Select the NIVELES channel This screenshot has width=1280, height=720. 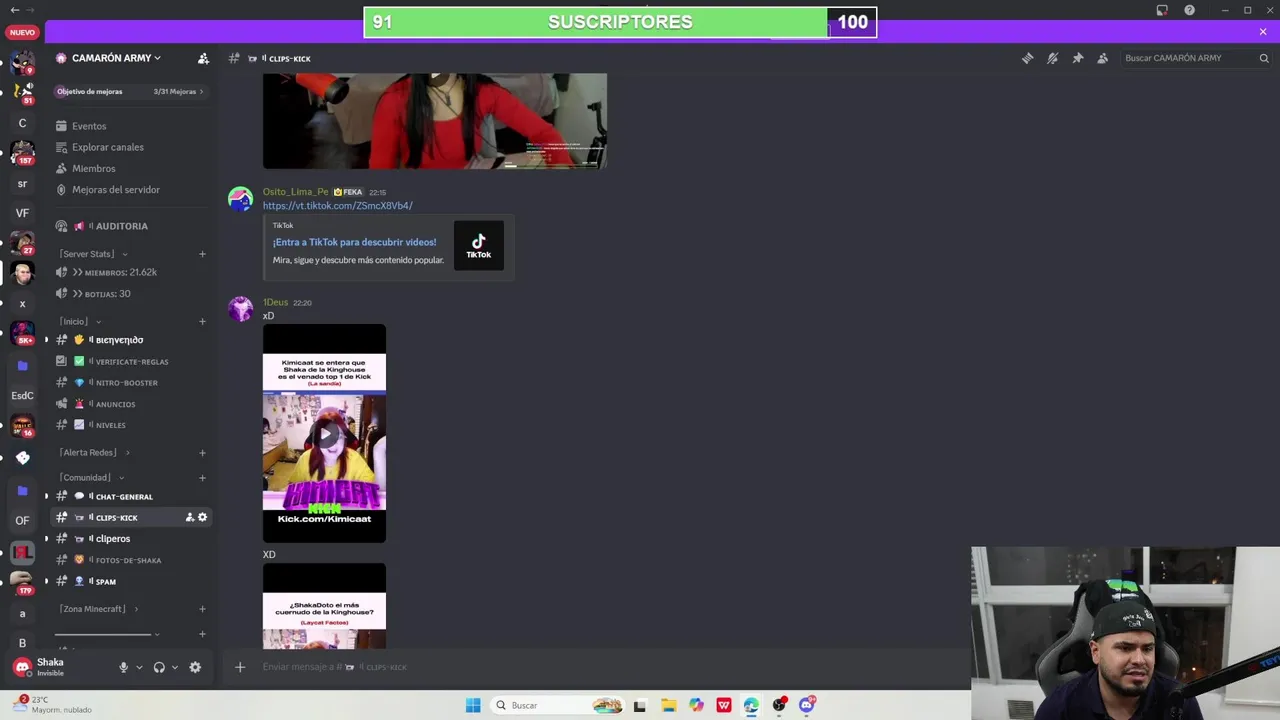click(x=131, y=425)
